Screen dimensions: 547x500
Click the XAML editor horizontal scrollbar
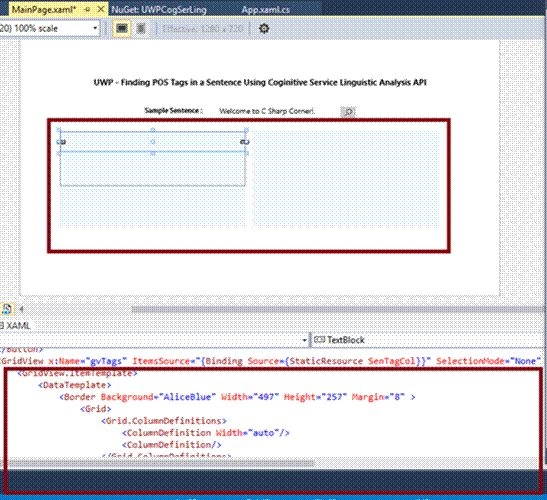click(x=160, y=463)
